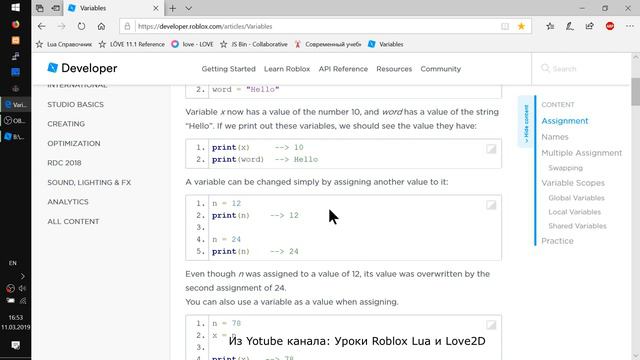This screenshot has width=640, height=360.
Task: Jump to Local Variables subsection
Action: tap(575, 212)
